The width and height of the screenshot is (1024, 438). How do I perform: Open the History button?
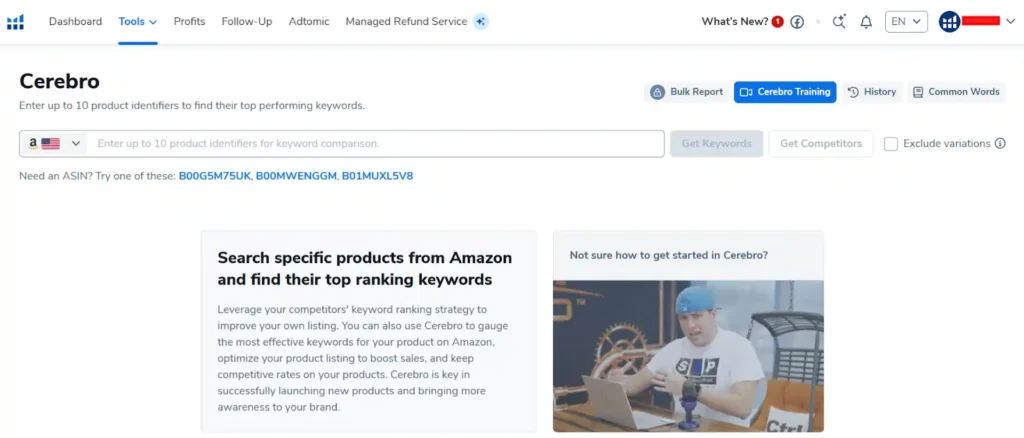(872, 92)
